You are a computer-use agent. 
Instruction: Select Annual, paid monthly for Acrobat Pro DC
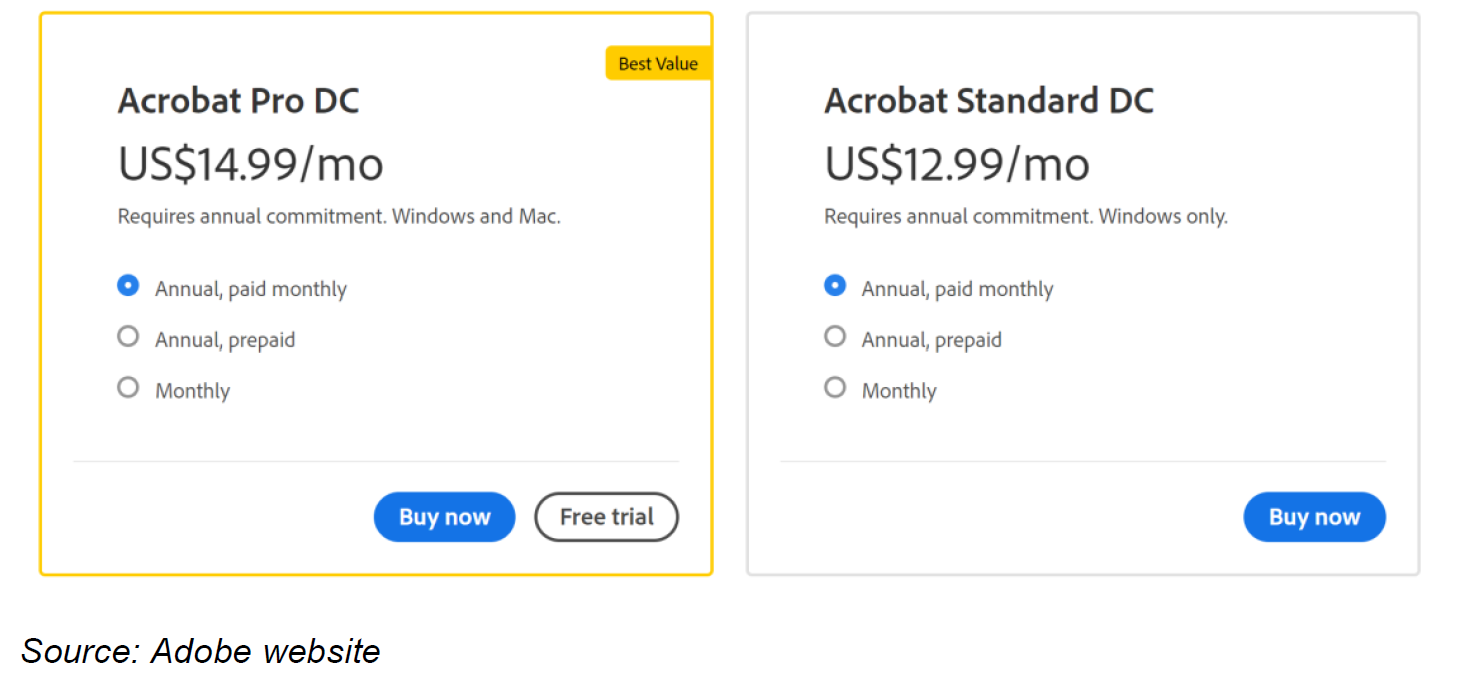pyautogui.click(x=128, y=286)
